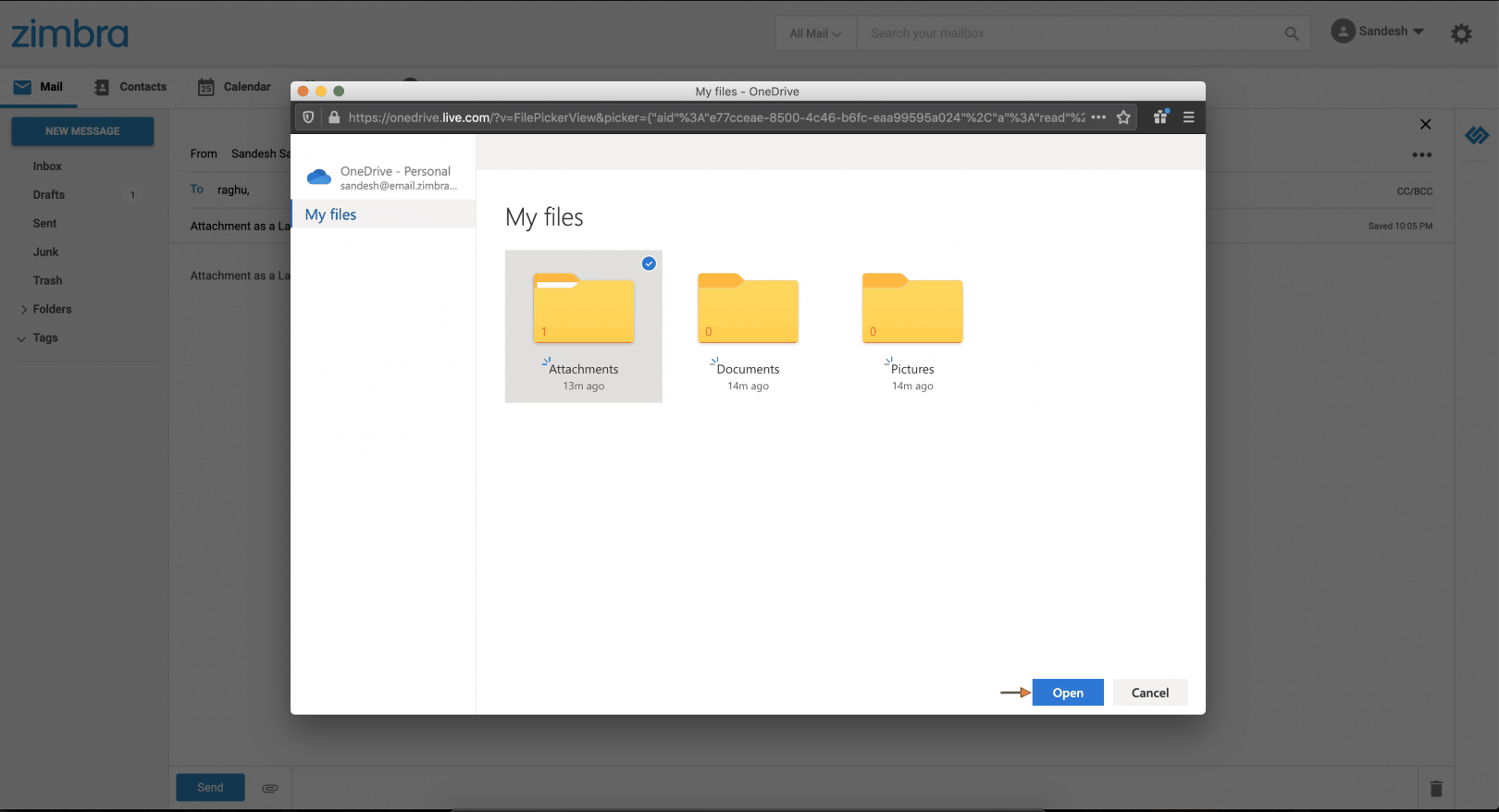Click the Contacts tab icon
The image size is (1499, 812).
coord(102,87)
